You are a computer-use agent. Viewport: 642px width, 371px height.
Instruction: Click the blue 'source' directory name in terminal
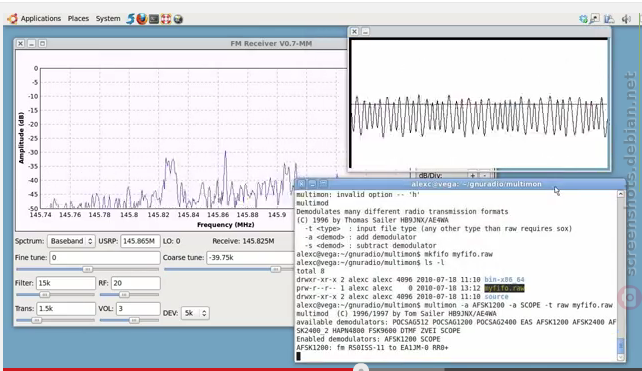click(x=496, y=297)
